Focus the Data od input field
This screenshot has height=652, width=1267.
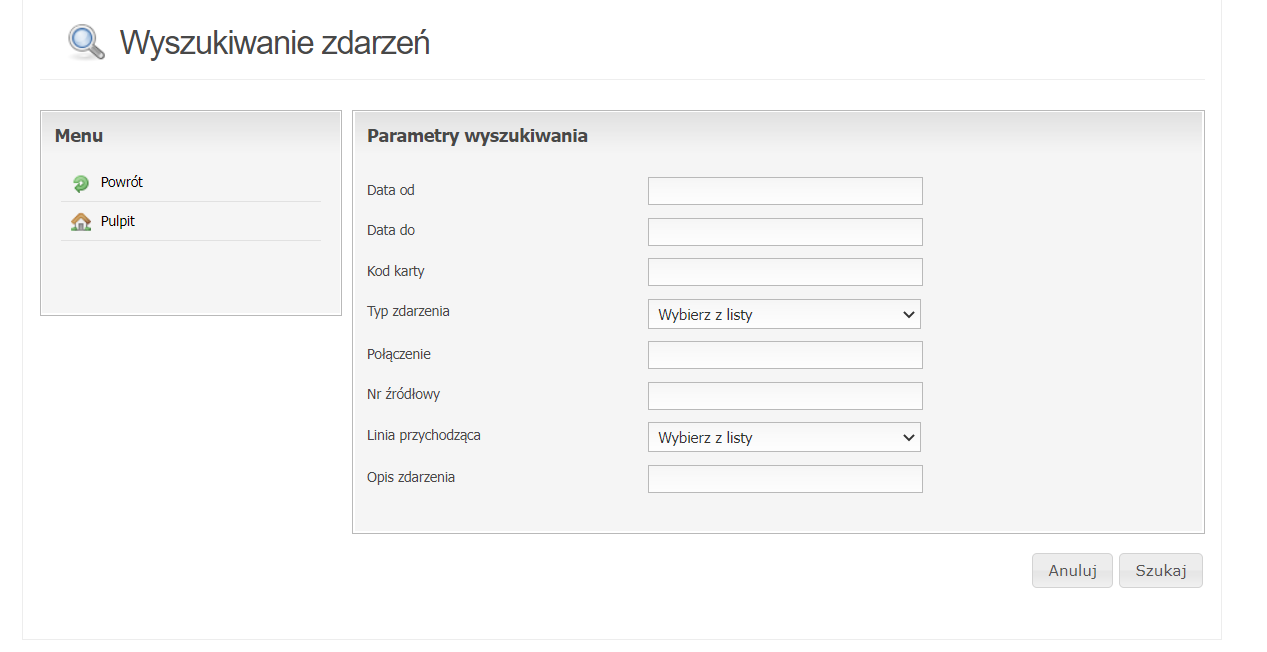click(785, 191)
